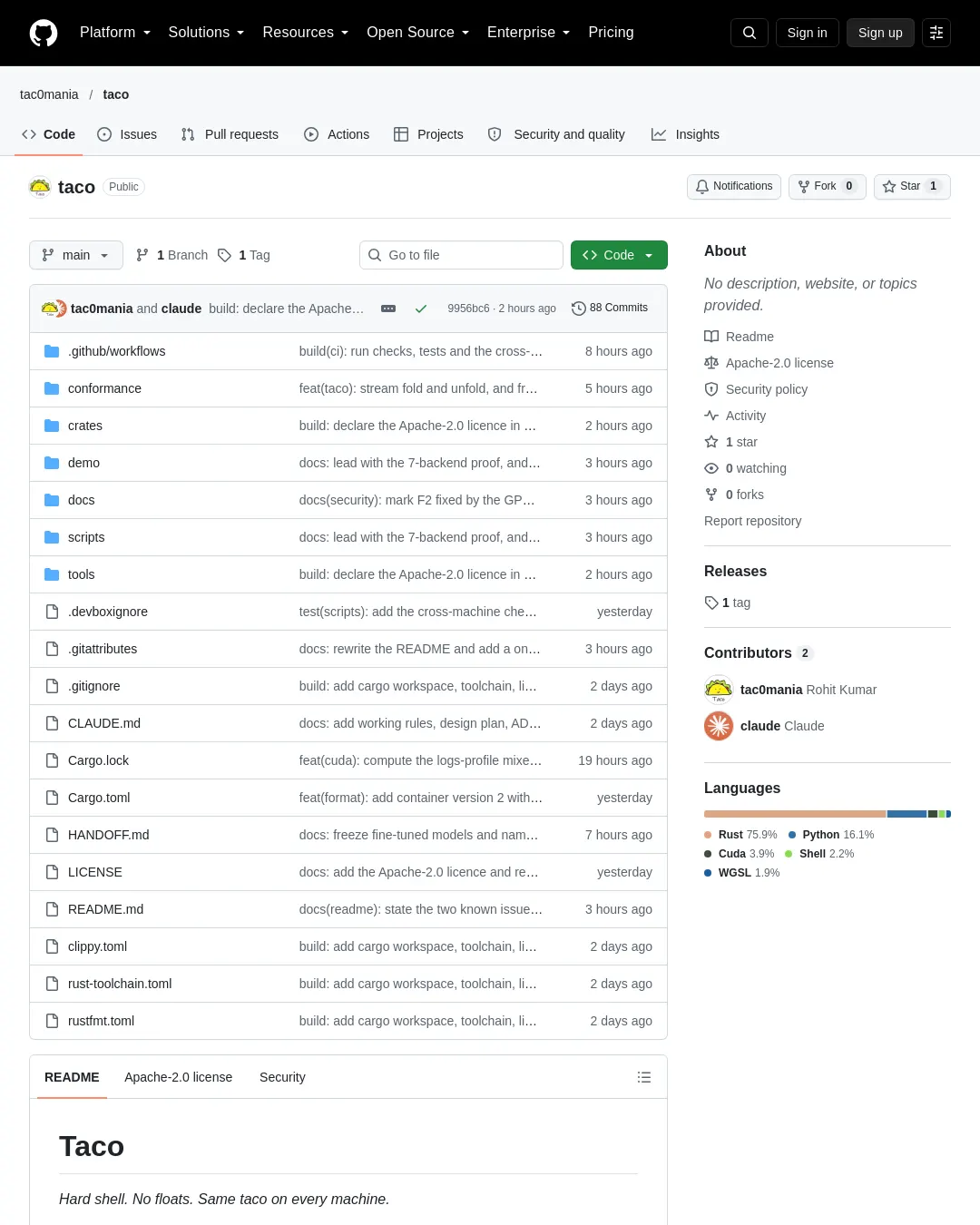Screen dimensions: 980x1225
Task: Expand the Platform menu
Action: tap(115, 33)
